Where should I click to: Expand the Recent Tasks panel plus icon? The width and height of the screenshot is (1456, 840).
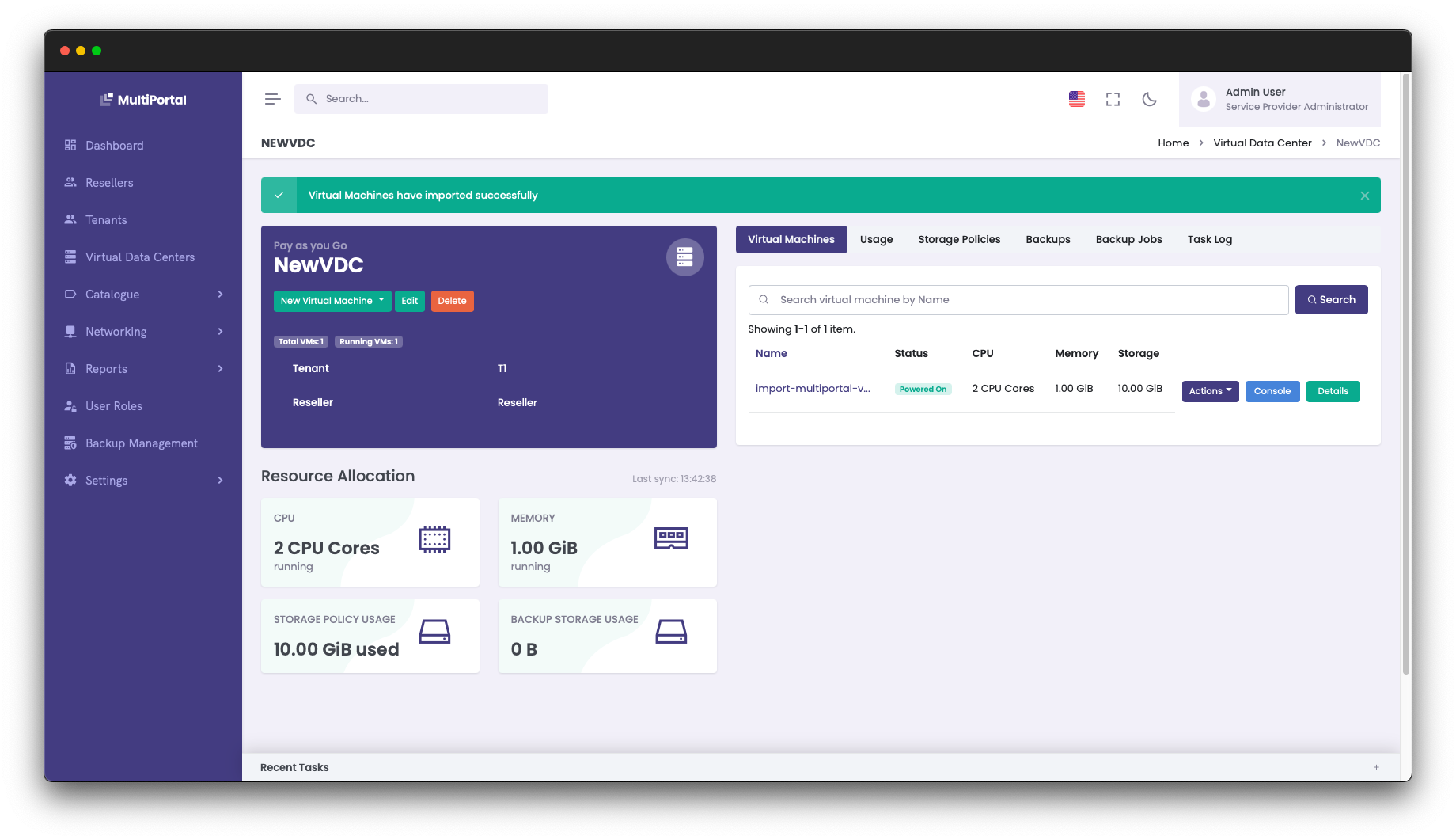[x=1376, y=767]
